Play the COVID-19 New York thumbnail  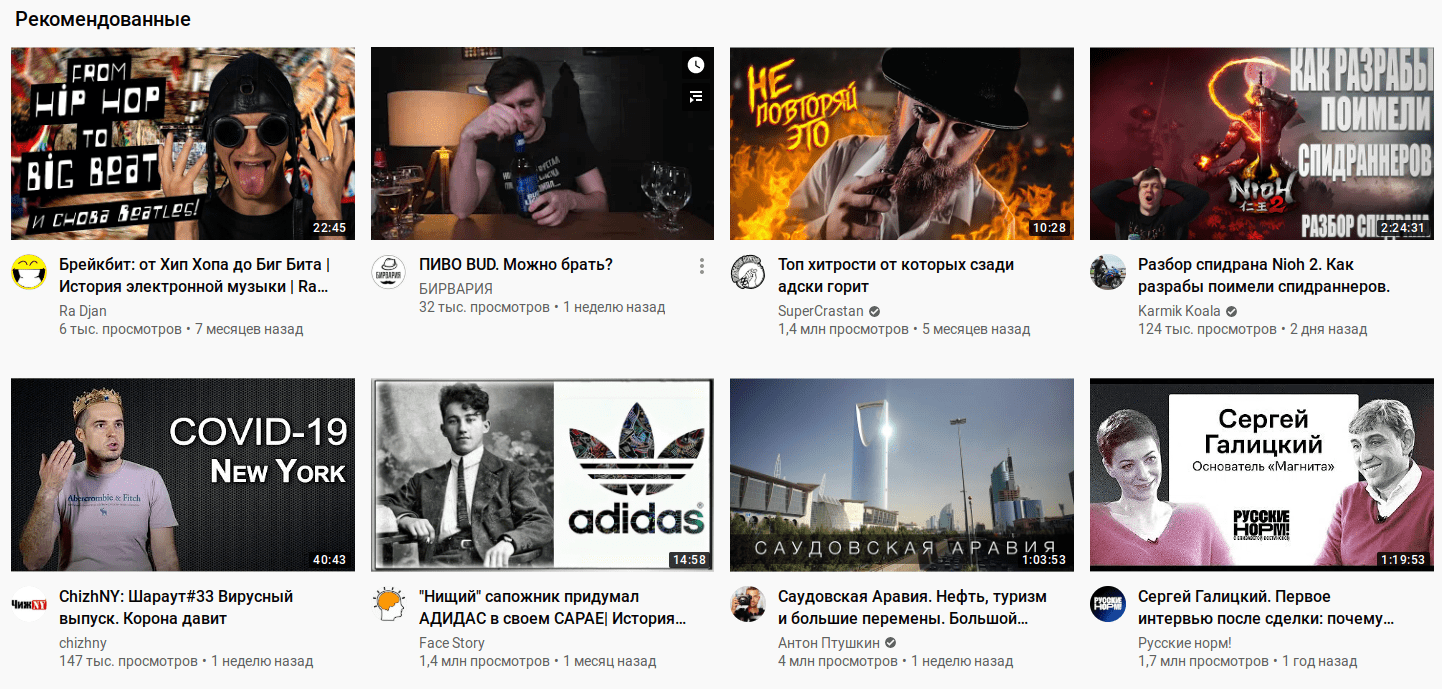[x=183, y=475]
